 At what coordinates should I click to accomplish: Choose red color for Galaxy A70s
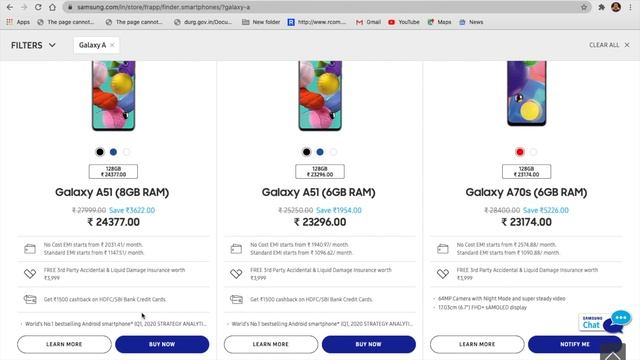pos(520,152)
